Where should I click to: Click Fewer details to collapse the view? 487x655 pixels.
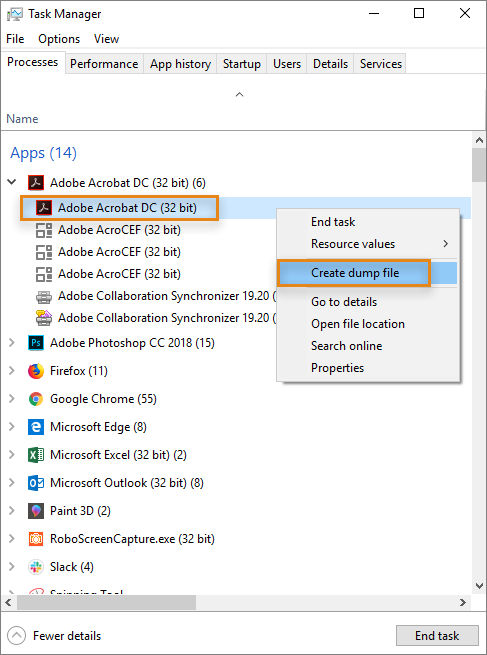pos(55,636)
